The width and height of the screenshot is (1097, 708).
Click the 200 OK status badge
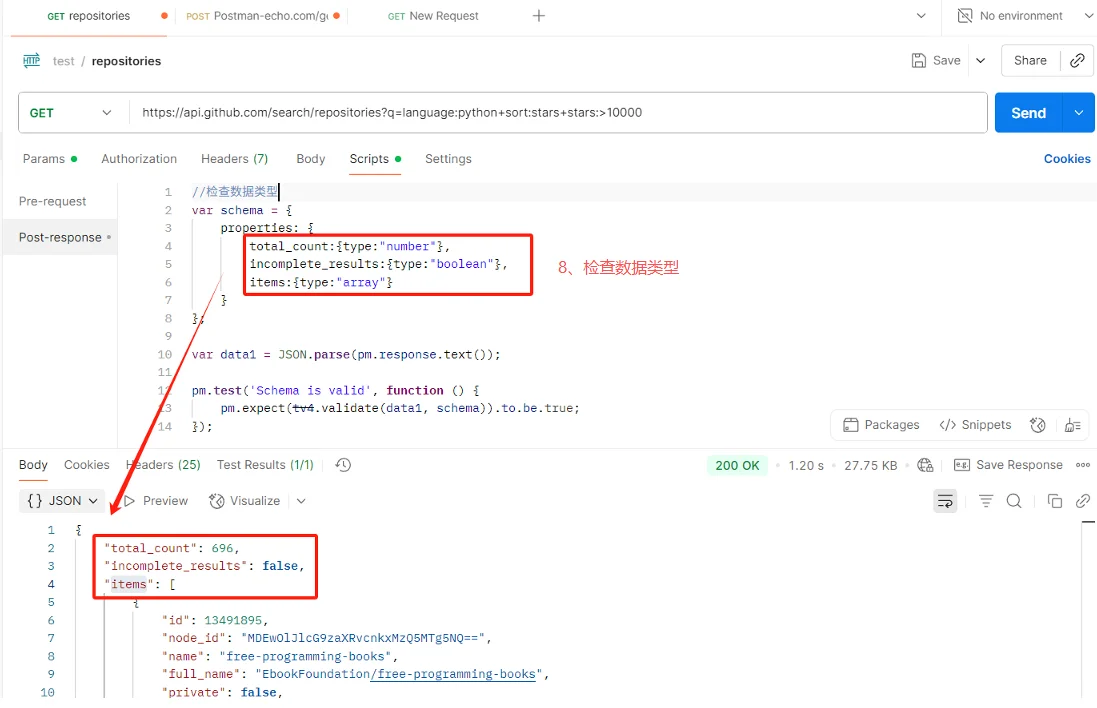point(737,465)
